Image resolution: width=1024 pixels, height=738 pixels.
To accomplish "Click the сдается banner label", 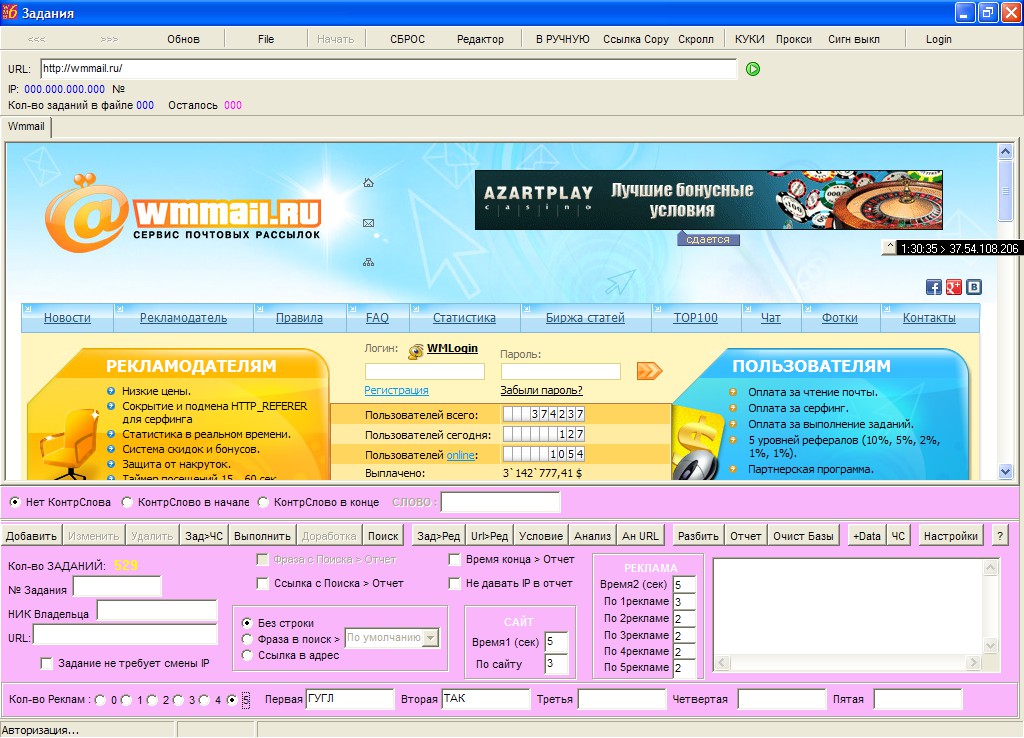I will point(708,239).
